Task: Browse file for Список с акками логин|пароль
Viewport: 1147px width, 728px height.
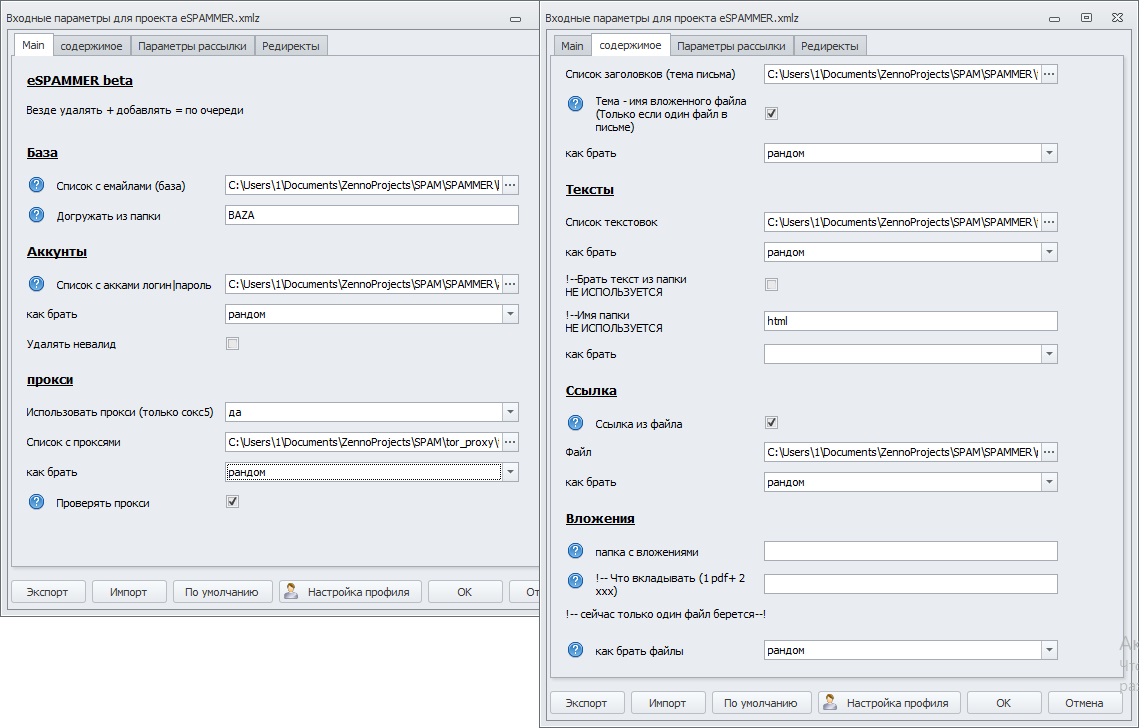Action: pyautogui.click(x=511, y=284)
